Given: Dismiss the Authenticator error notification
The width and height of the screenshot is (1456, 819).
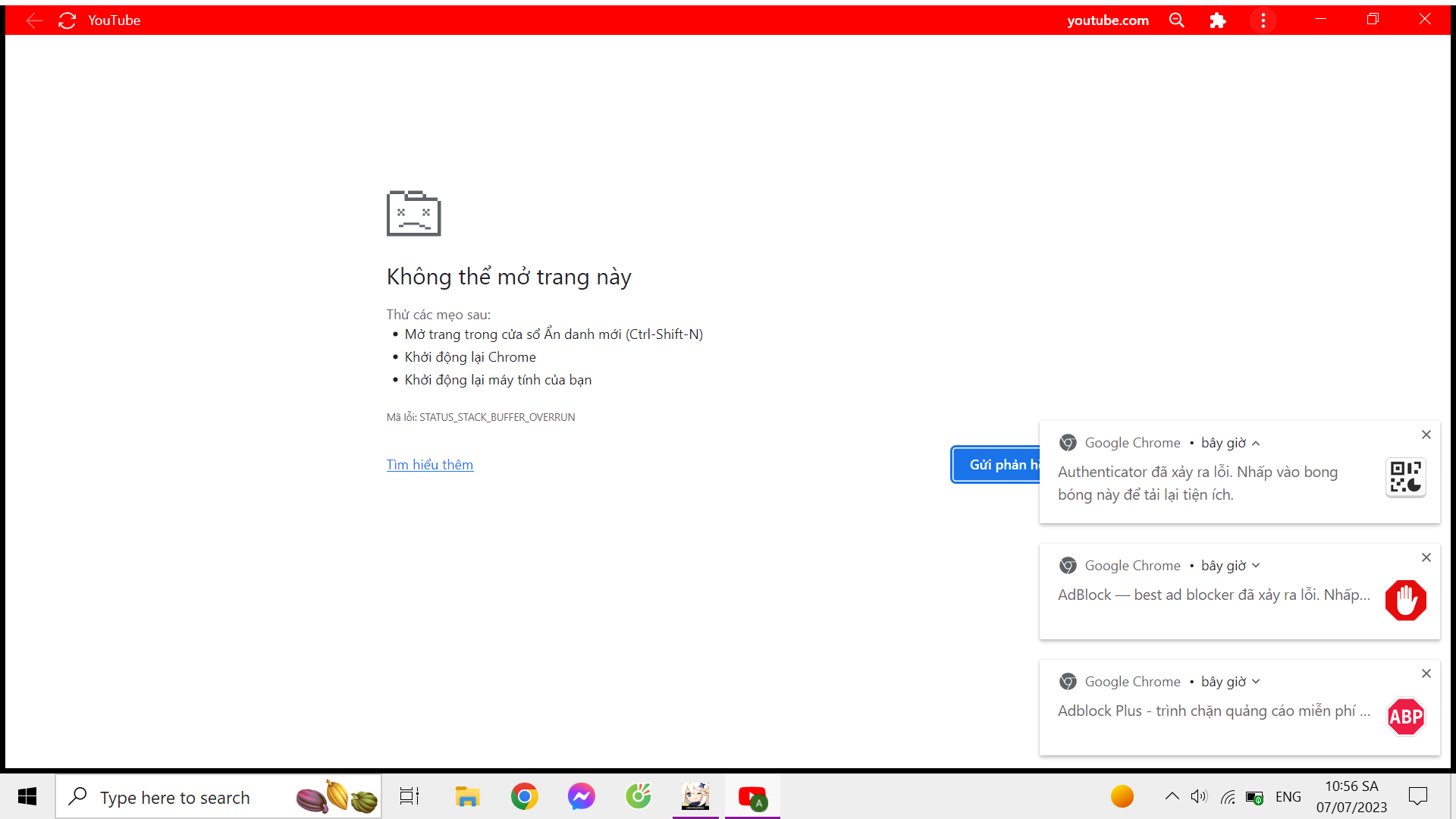Looking at the screenshot, I should click(x=1426, y=435).
